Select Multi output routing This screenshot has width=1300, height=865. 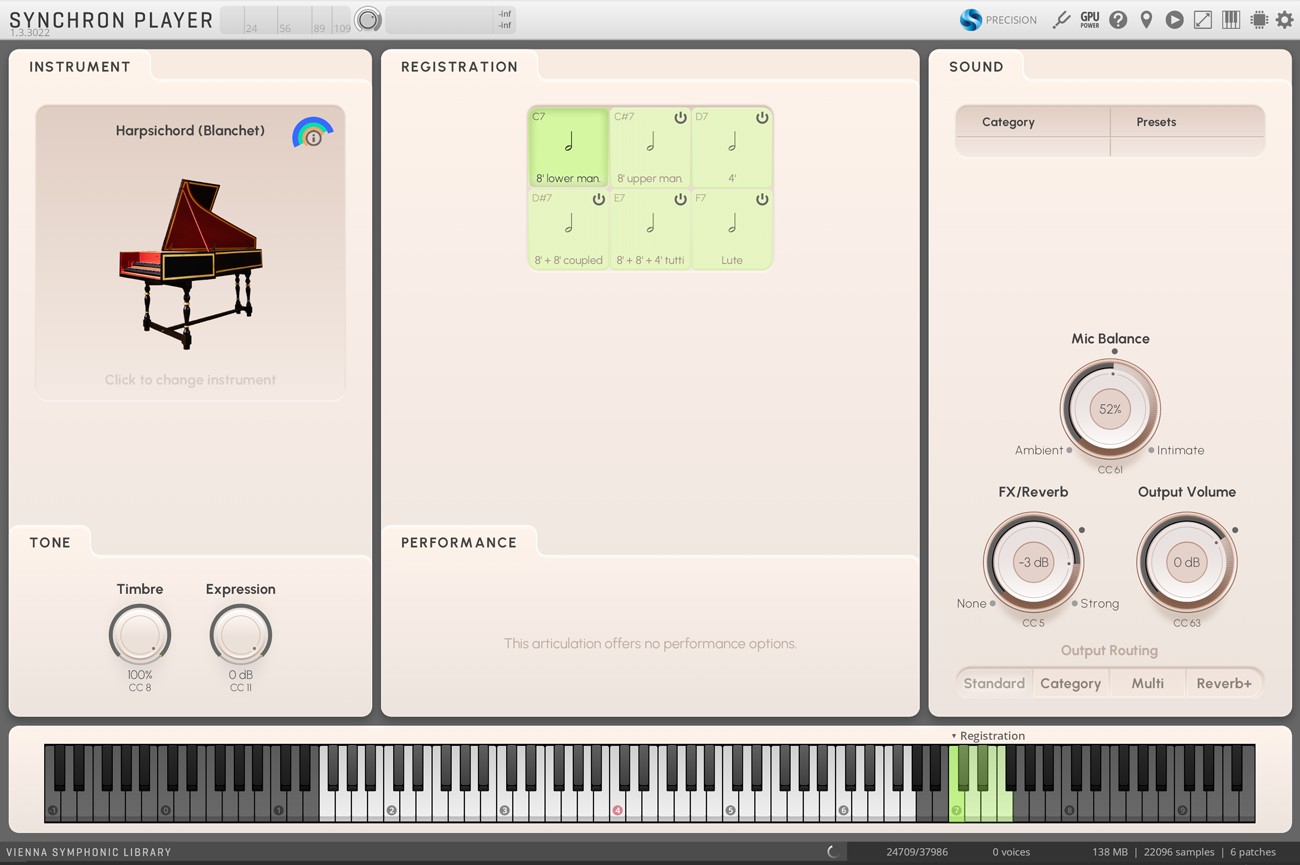(x=1147, y=683)
